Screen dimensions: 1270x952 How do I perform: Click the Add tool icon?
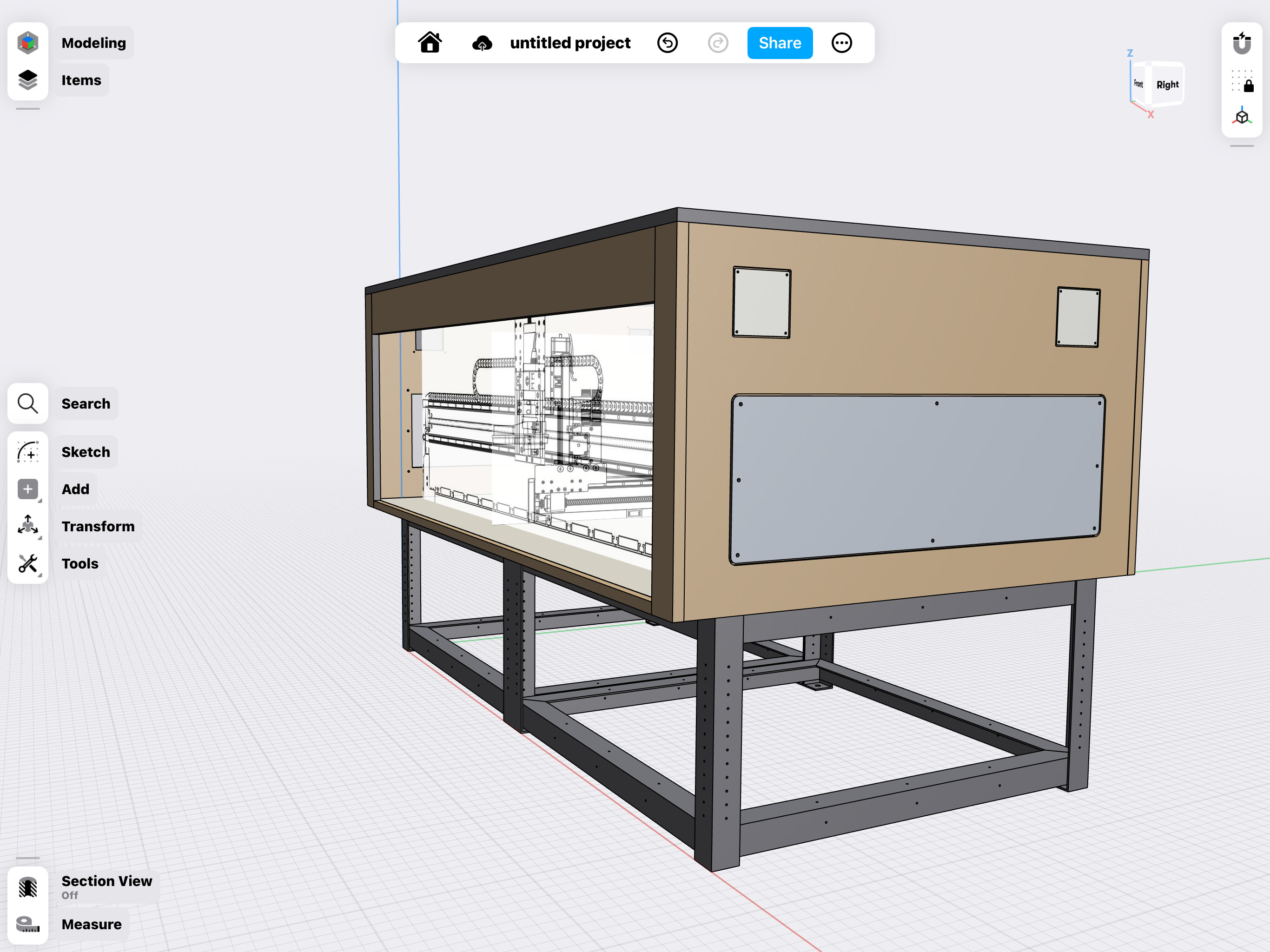coord(27,489)
